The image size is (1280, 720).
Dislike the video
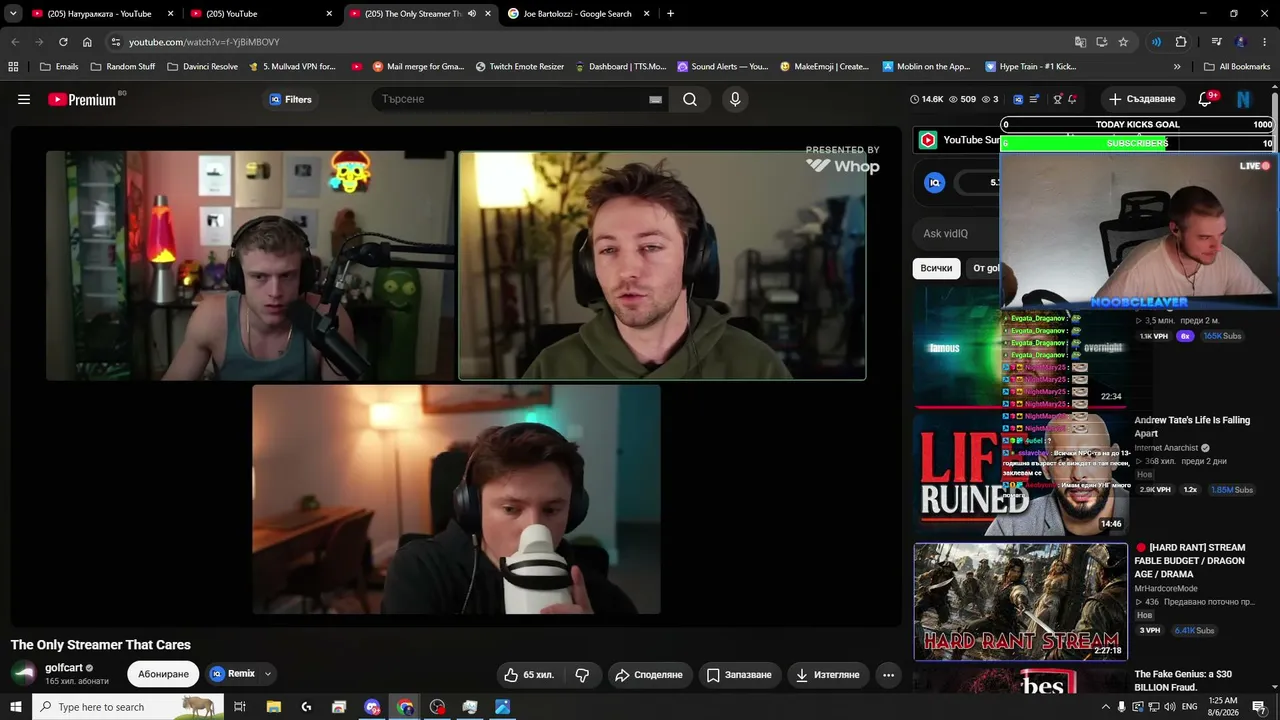click(x=582, y=675)
